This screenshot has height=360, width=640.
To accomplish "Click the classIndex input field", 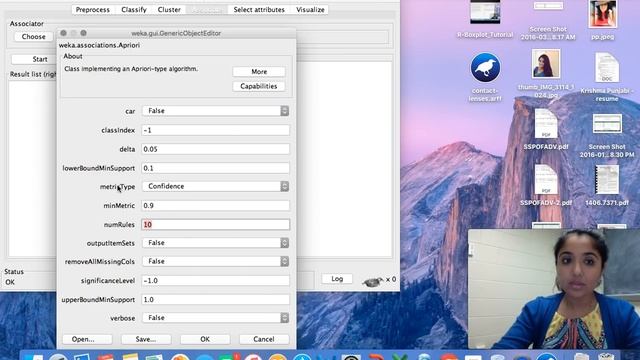I will (216, 130).
